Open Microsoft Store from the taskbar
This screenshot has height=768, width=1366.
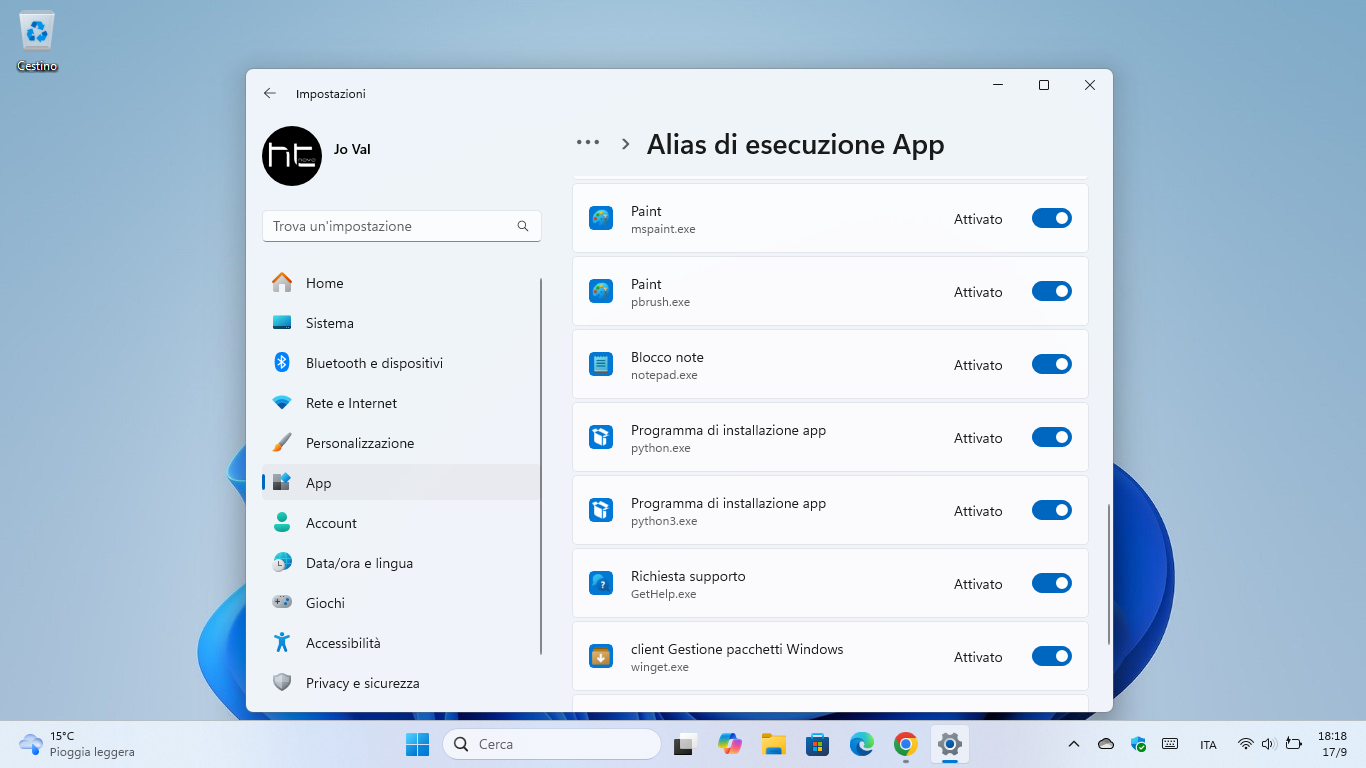[817, 744]
